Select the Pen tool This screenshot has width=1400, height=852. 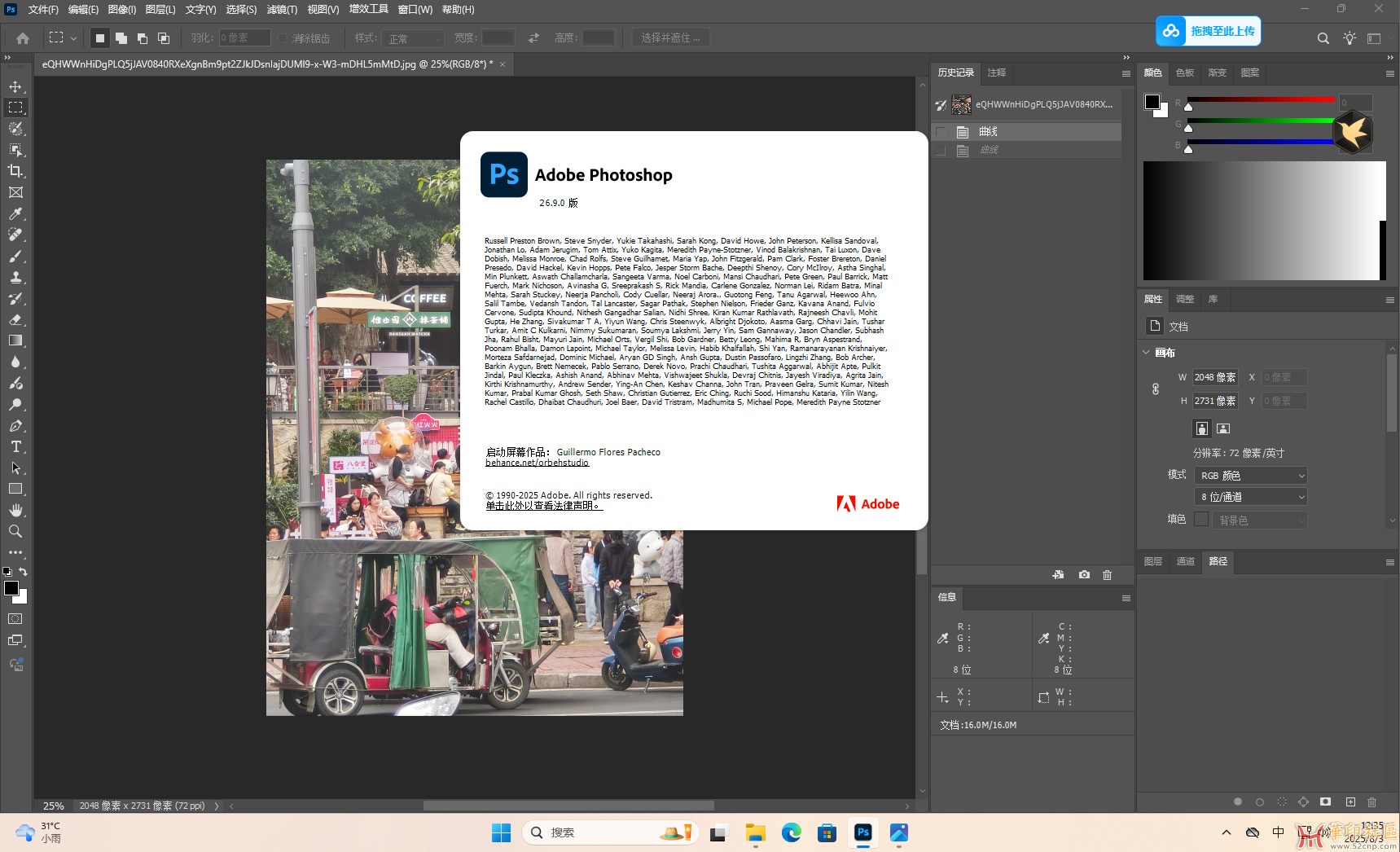pos(15,425)
